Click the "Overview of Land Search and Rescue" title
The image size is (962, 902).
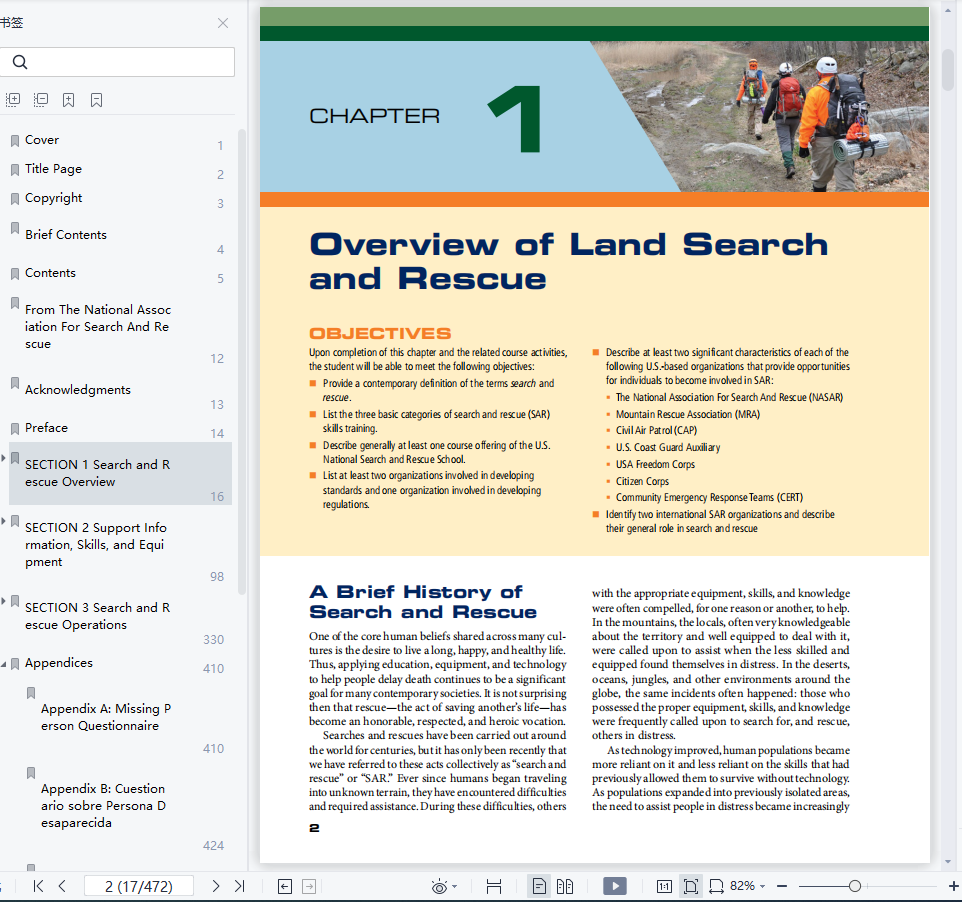pyautogui.click(x=569, y=261)
